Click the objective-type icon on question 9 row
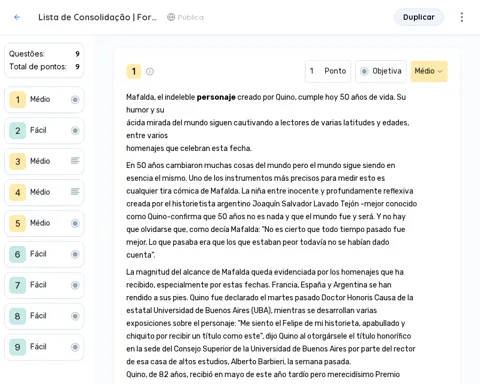Viewport: 480px width, 384px height. coord(75,347)
